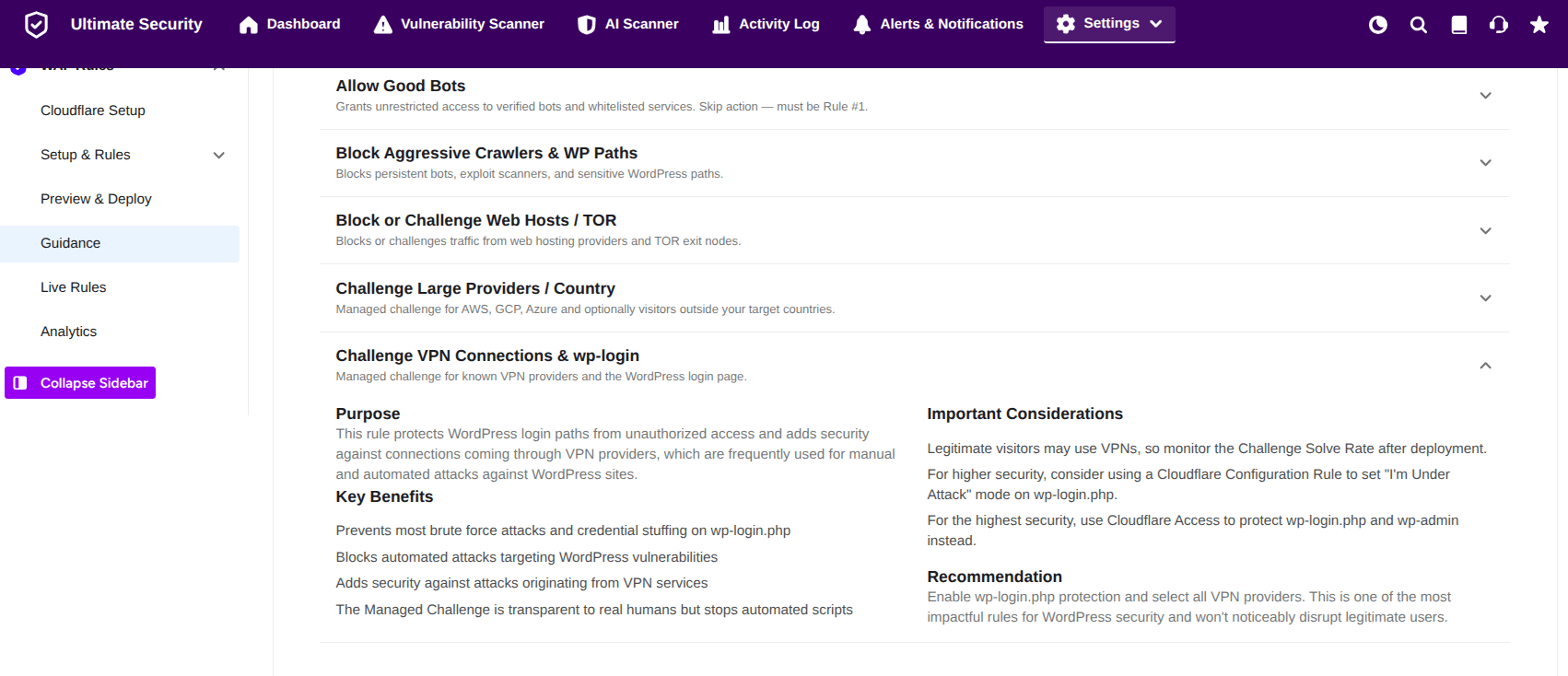Click the Alerts & Notifications bell icon
Image resolution: width=1568 pixels, height=676 pixels.
(861, 25)
